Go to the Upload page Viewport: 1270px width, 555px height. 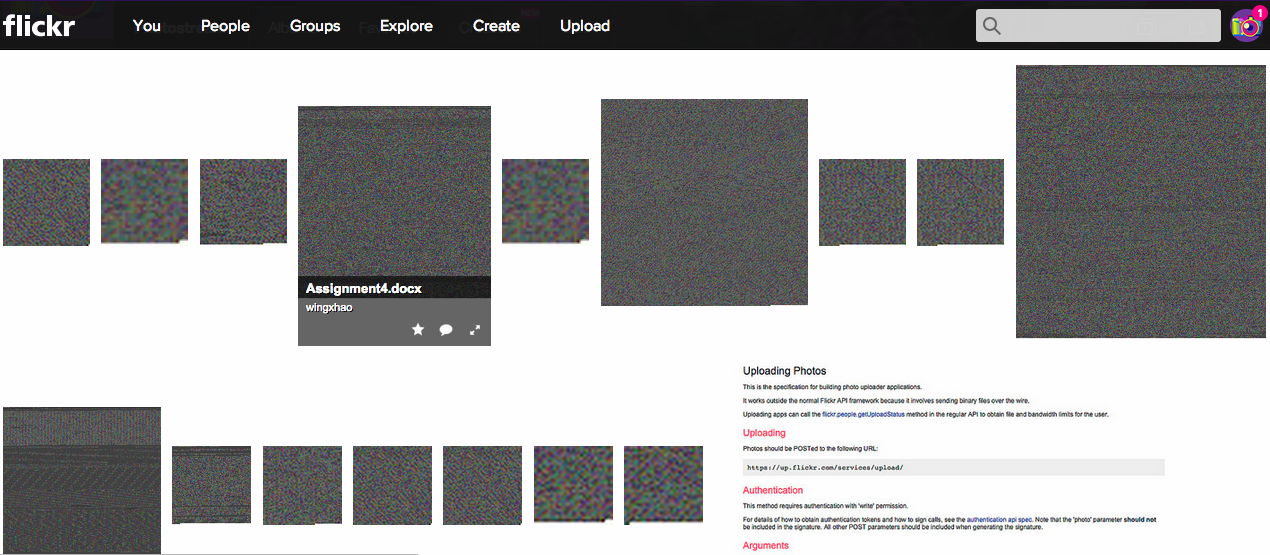(x=585, y=26)
